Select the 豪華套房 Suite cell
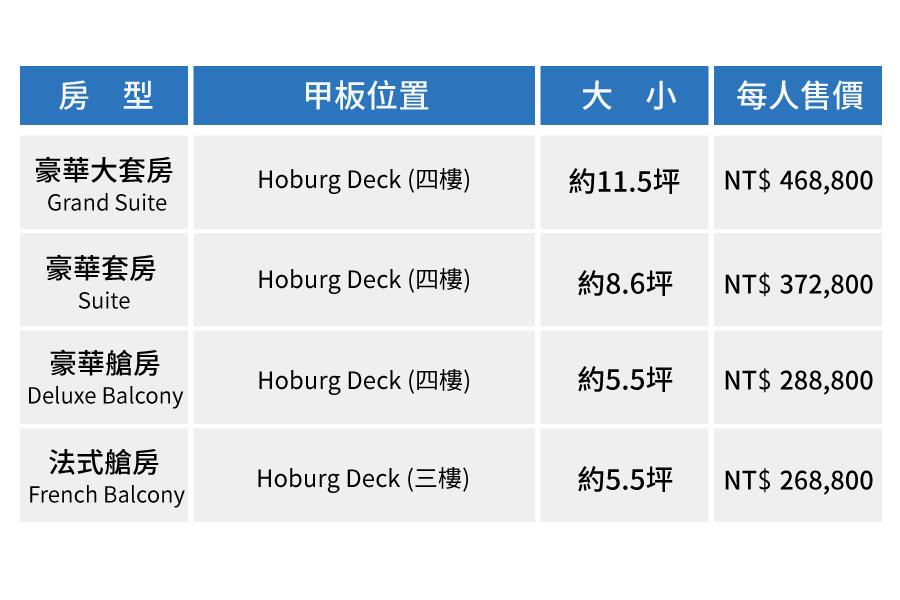 [x=104, y=281]
